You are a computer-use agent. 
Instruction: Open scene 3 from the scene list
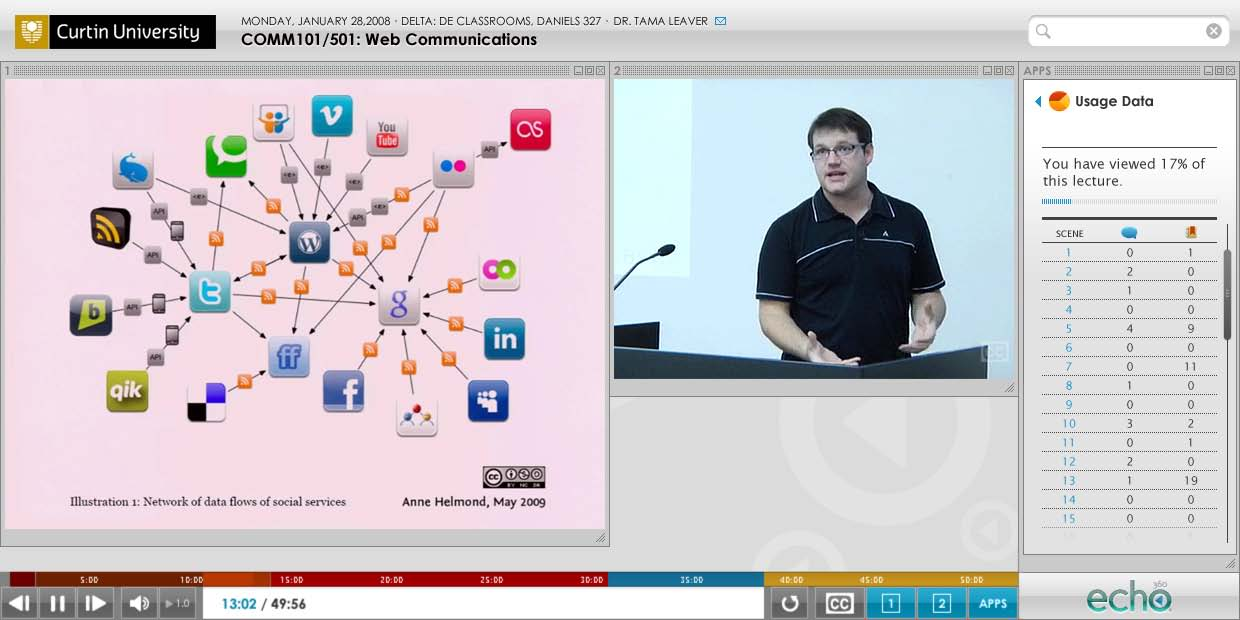click(1068, 291)
